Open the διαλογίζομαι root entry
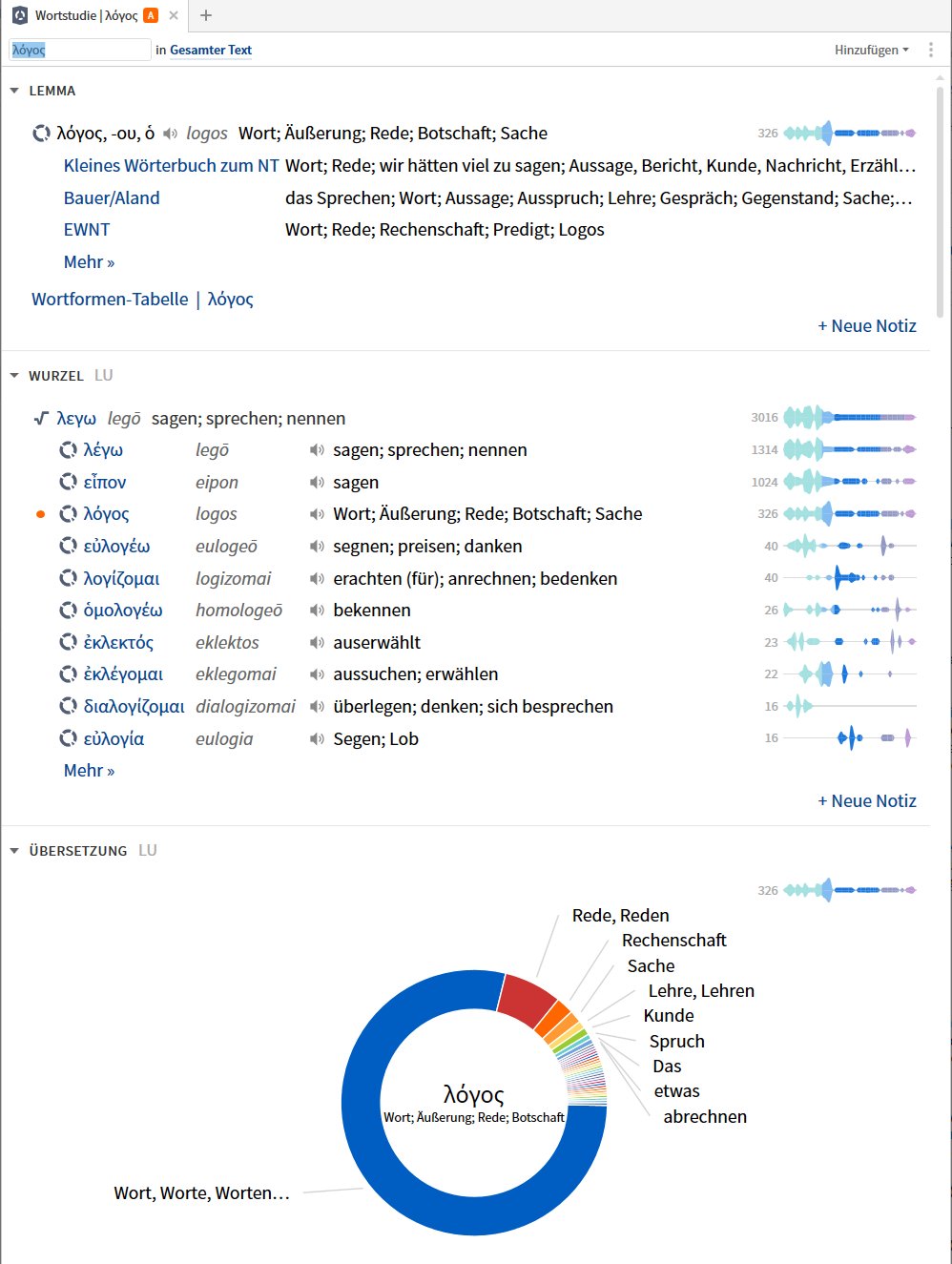The width and height of the screenshot is (952, 1264). [x=135, y=707]
